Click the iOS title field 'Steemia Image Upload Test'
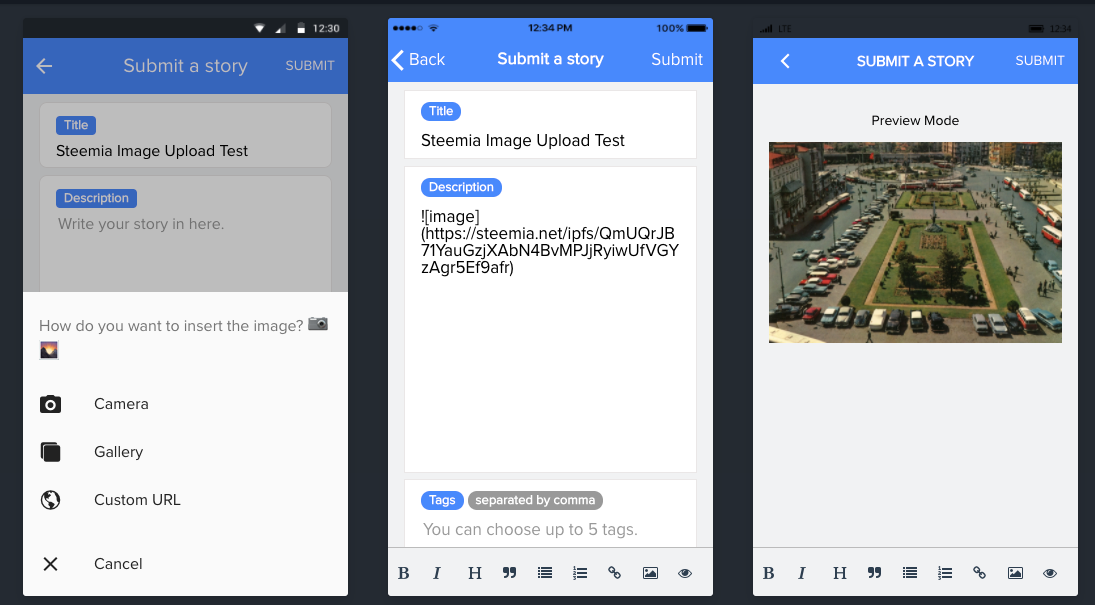 click(522, 140)
